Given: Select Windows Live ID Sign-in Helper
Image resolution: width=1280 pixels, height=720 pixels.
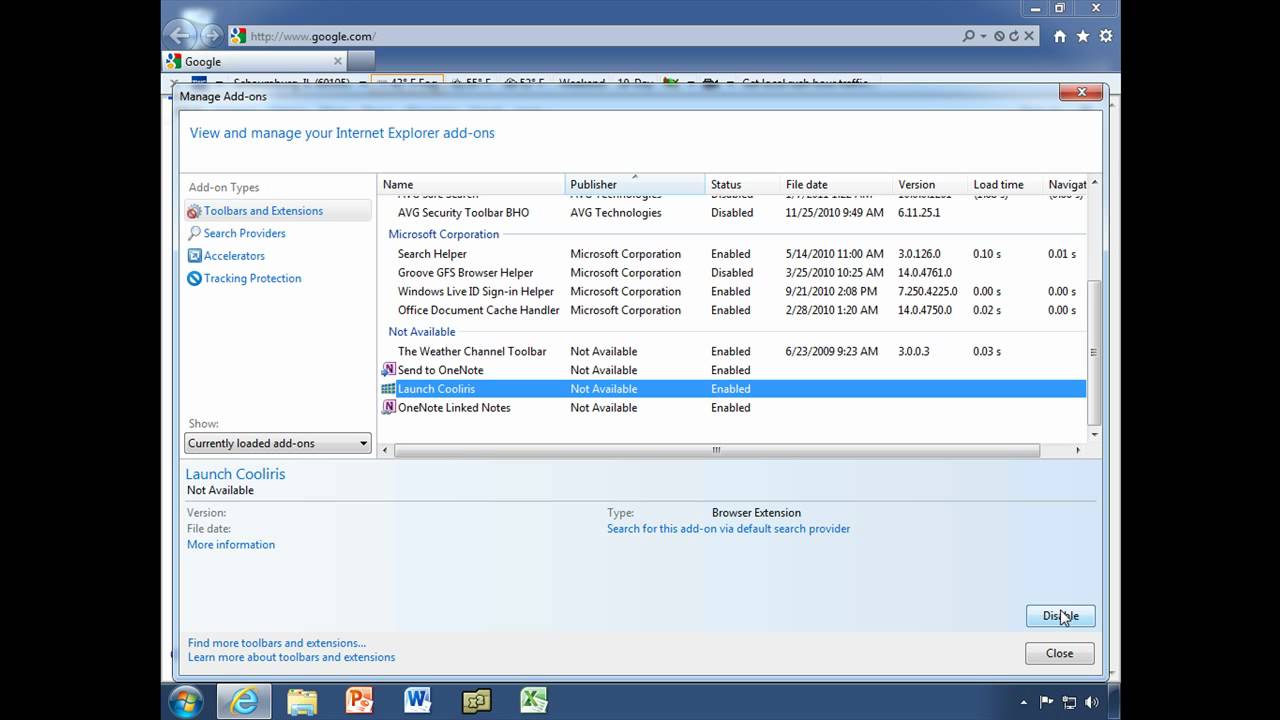Looking at the screenshot, I should [x=732, y=292].
